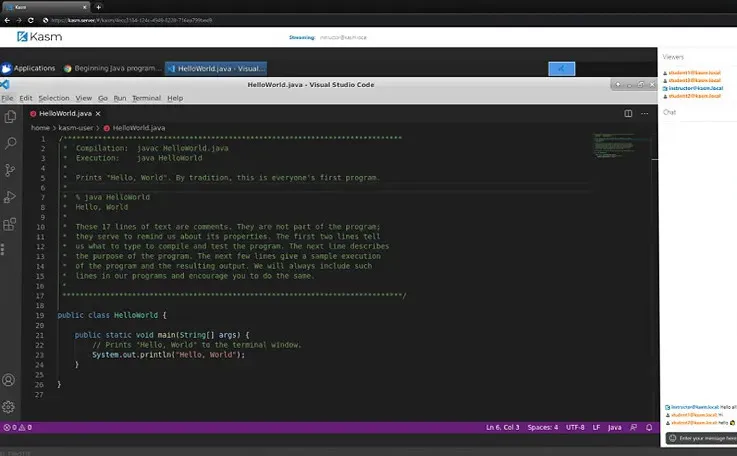This screenshot has width=737, height=456.
Task: Open the Selection menu
Action: [54, 98]
